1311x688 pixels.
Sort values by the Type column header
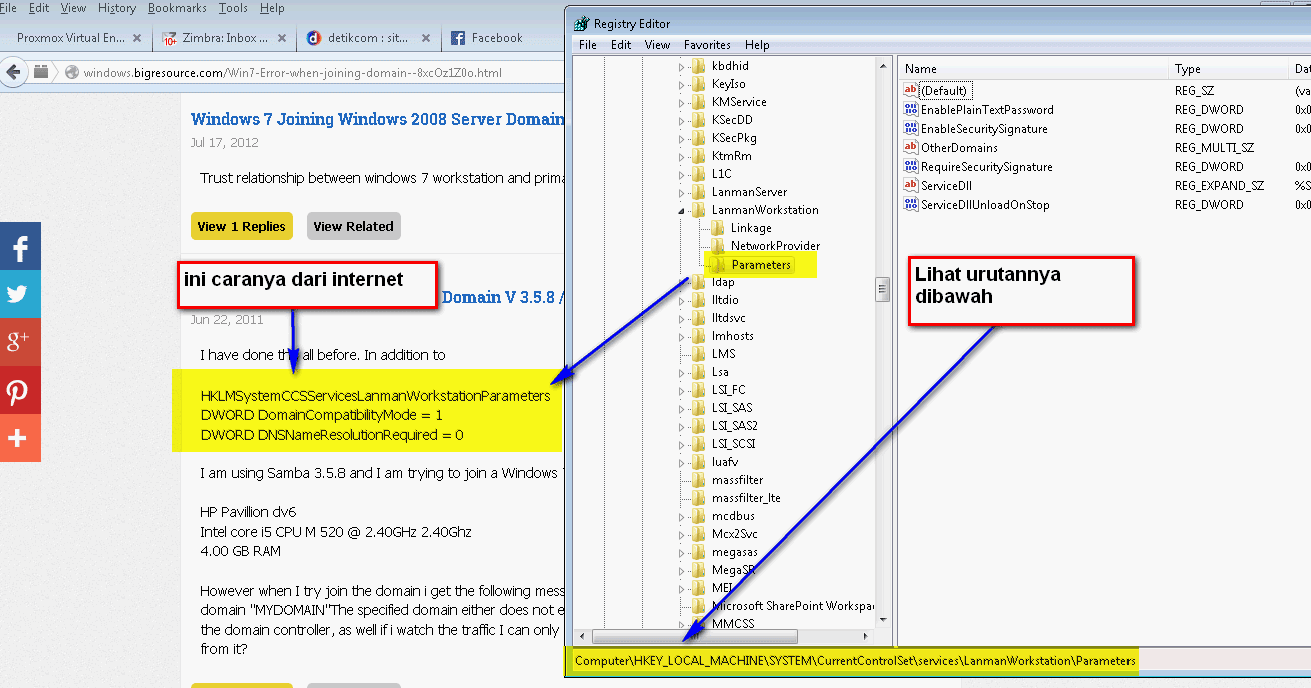(1229, 69)
